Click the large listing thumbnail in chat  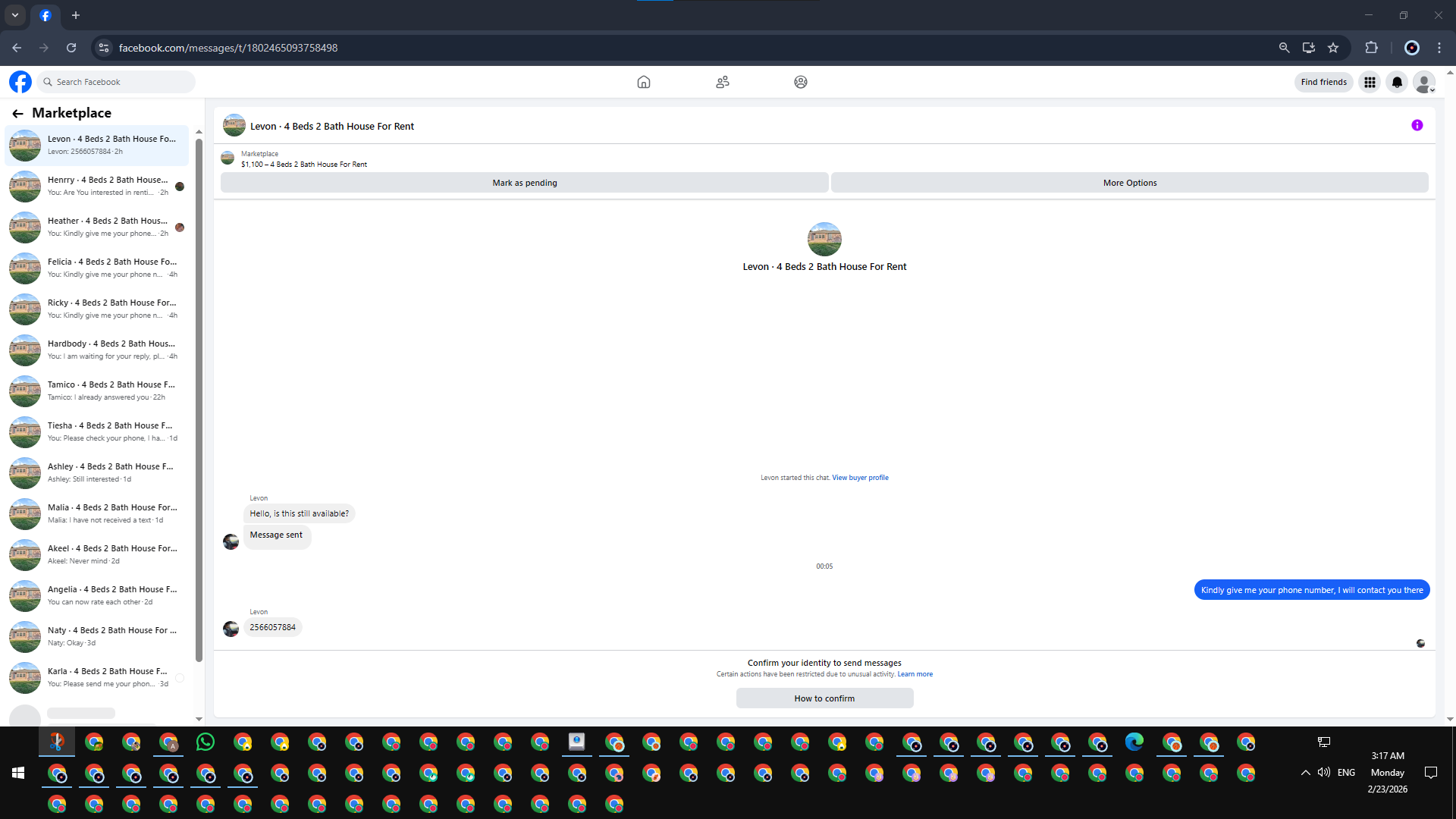824,240
